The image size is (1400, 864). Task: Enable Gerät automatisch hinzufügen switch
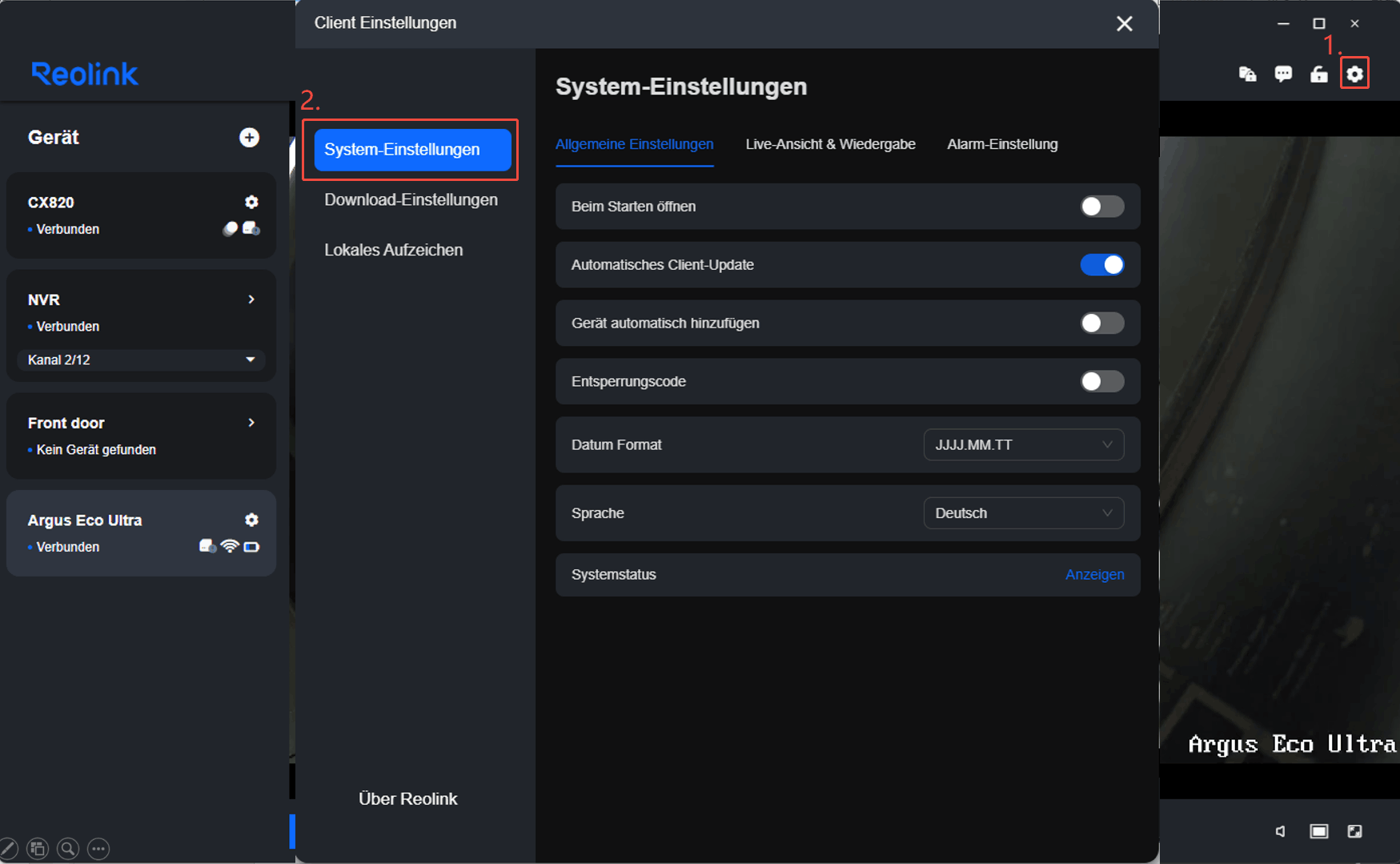[x=1101, y=323]
